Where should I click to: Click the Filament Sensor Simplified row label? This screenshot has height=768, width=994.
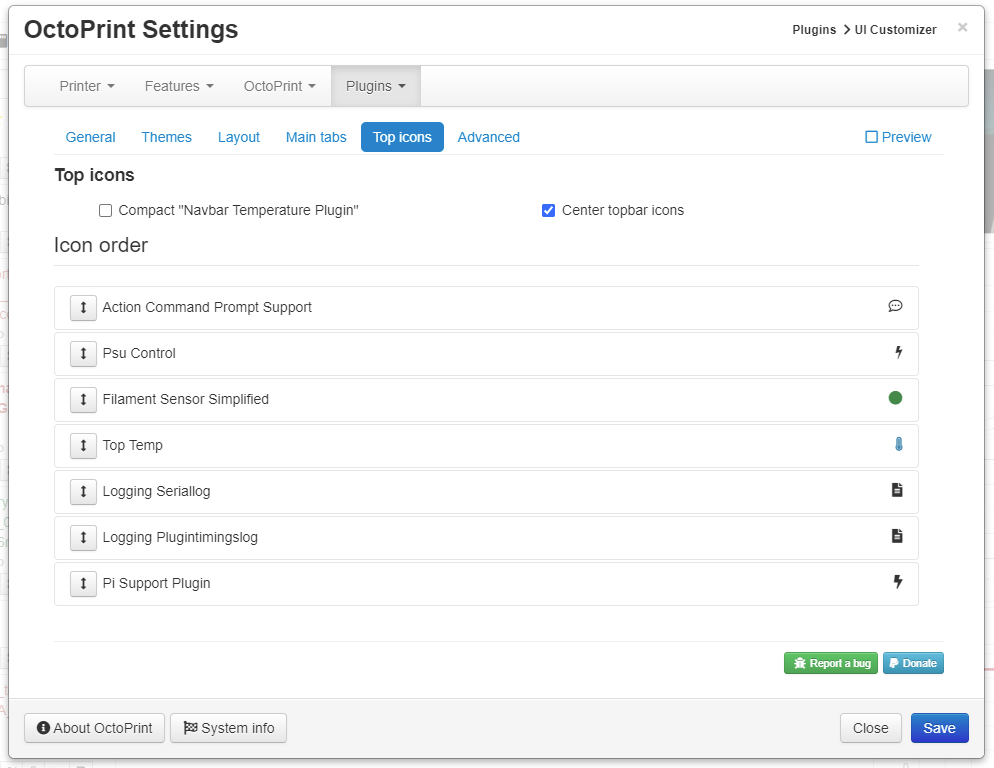tap(186, 400)
